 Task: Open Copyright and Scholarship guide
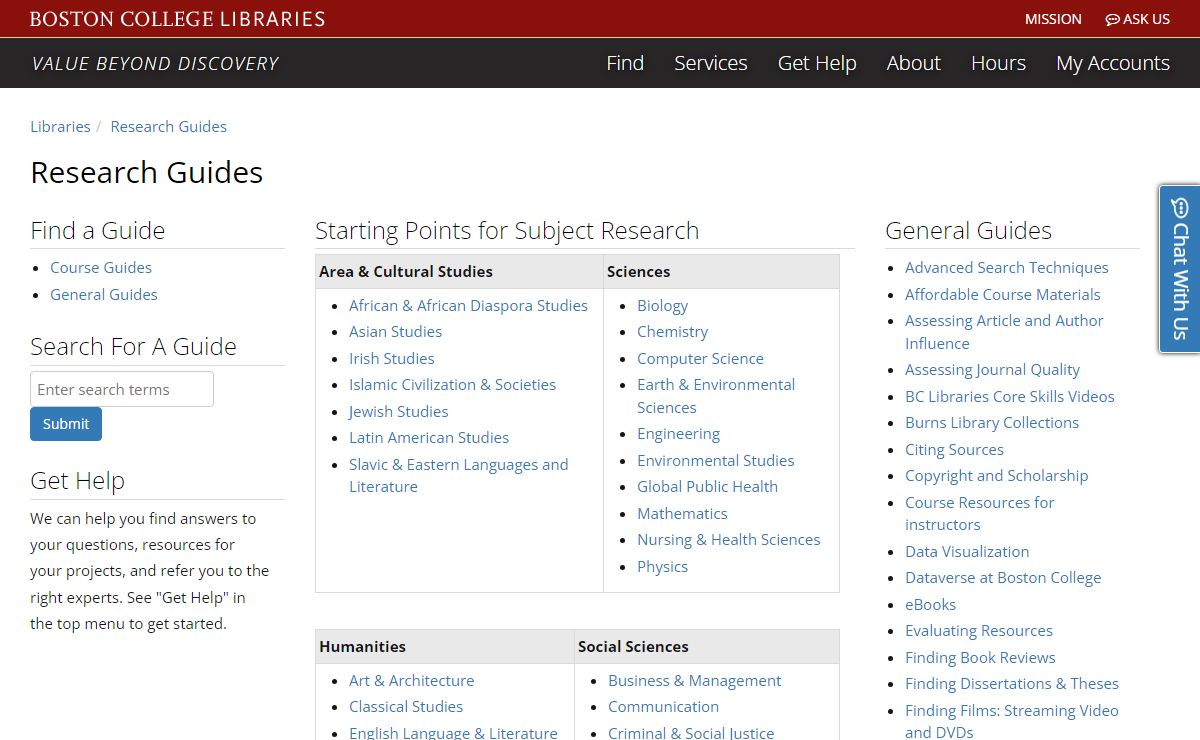pos(996,475)
